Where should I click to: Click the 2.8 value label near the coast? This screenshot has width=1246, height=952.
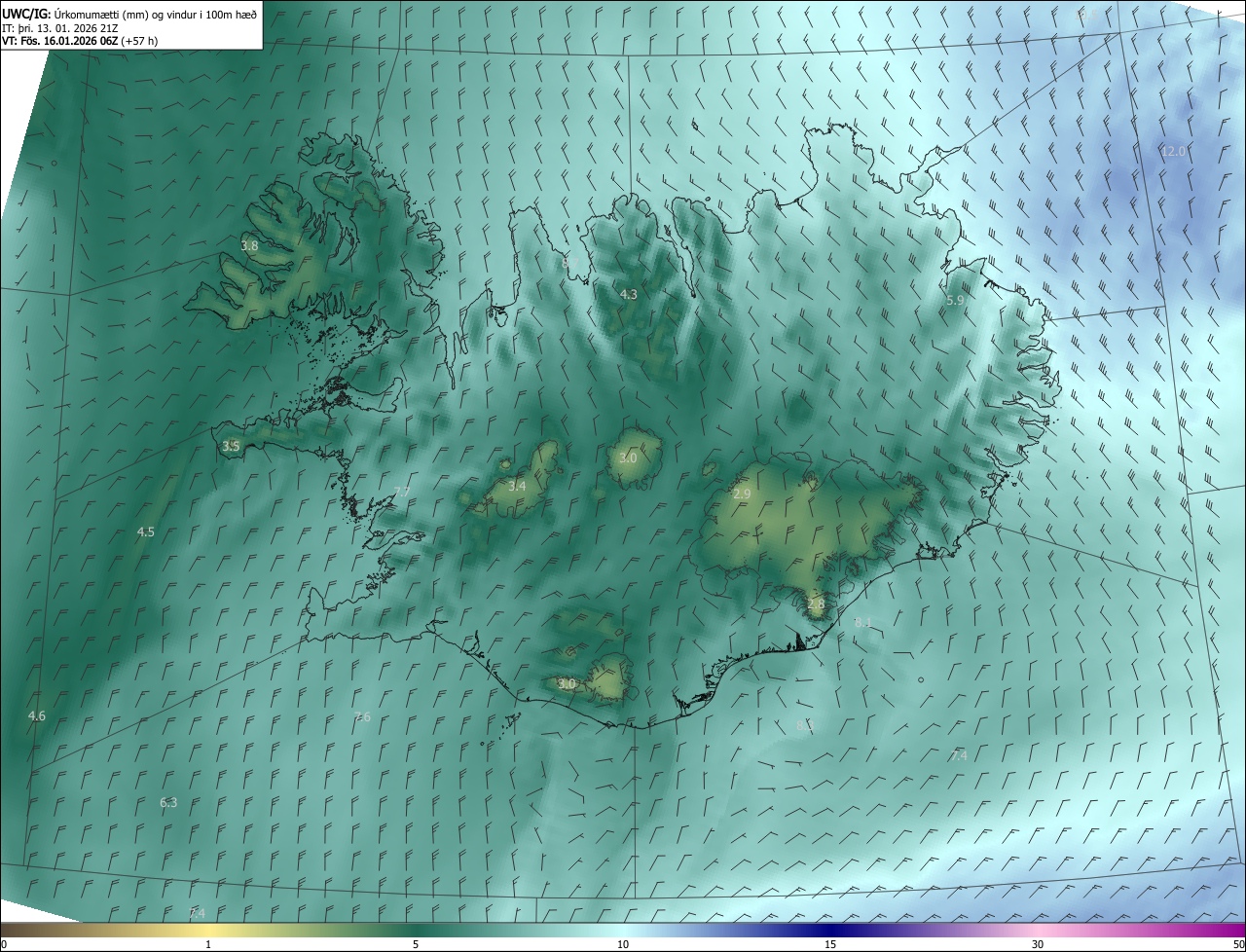point(816,604)
